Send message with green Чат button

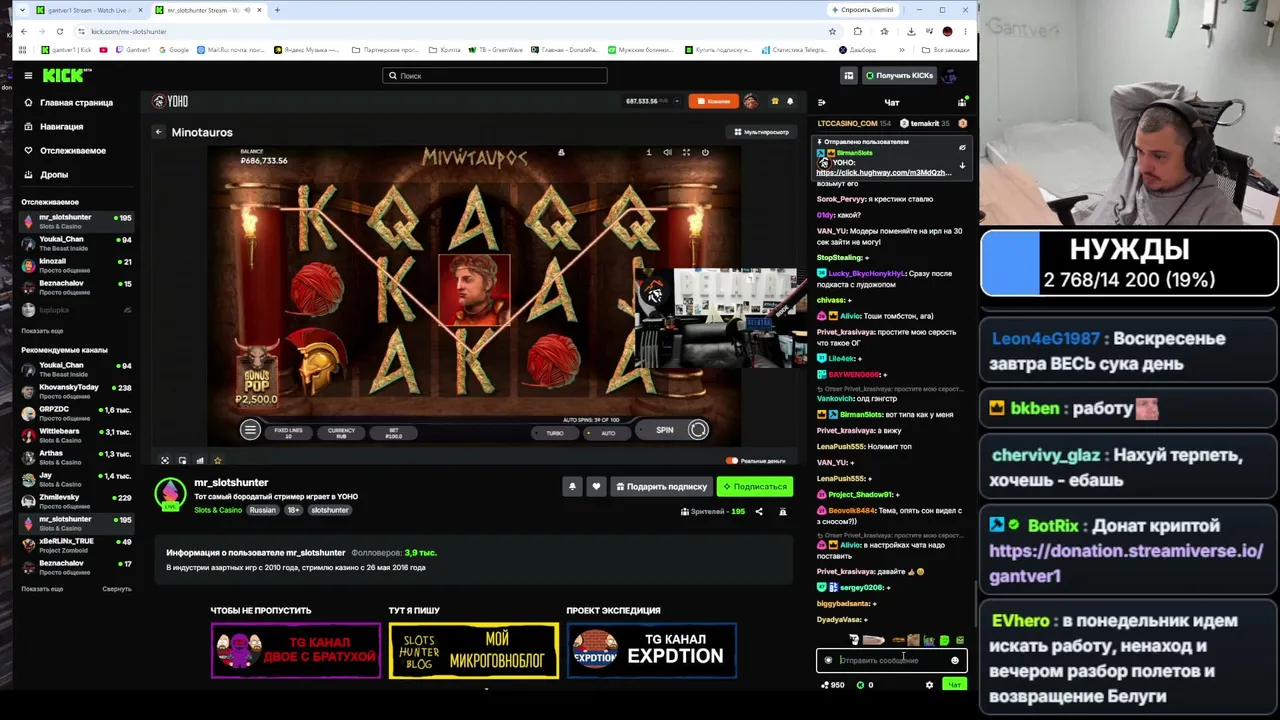tap(955, 685)
